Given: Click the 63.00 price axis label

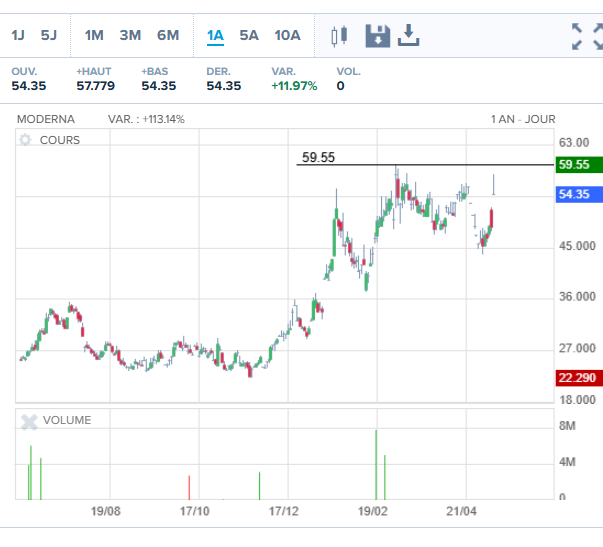Looking at the screenshot, I should (x=574, y=143).
